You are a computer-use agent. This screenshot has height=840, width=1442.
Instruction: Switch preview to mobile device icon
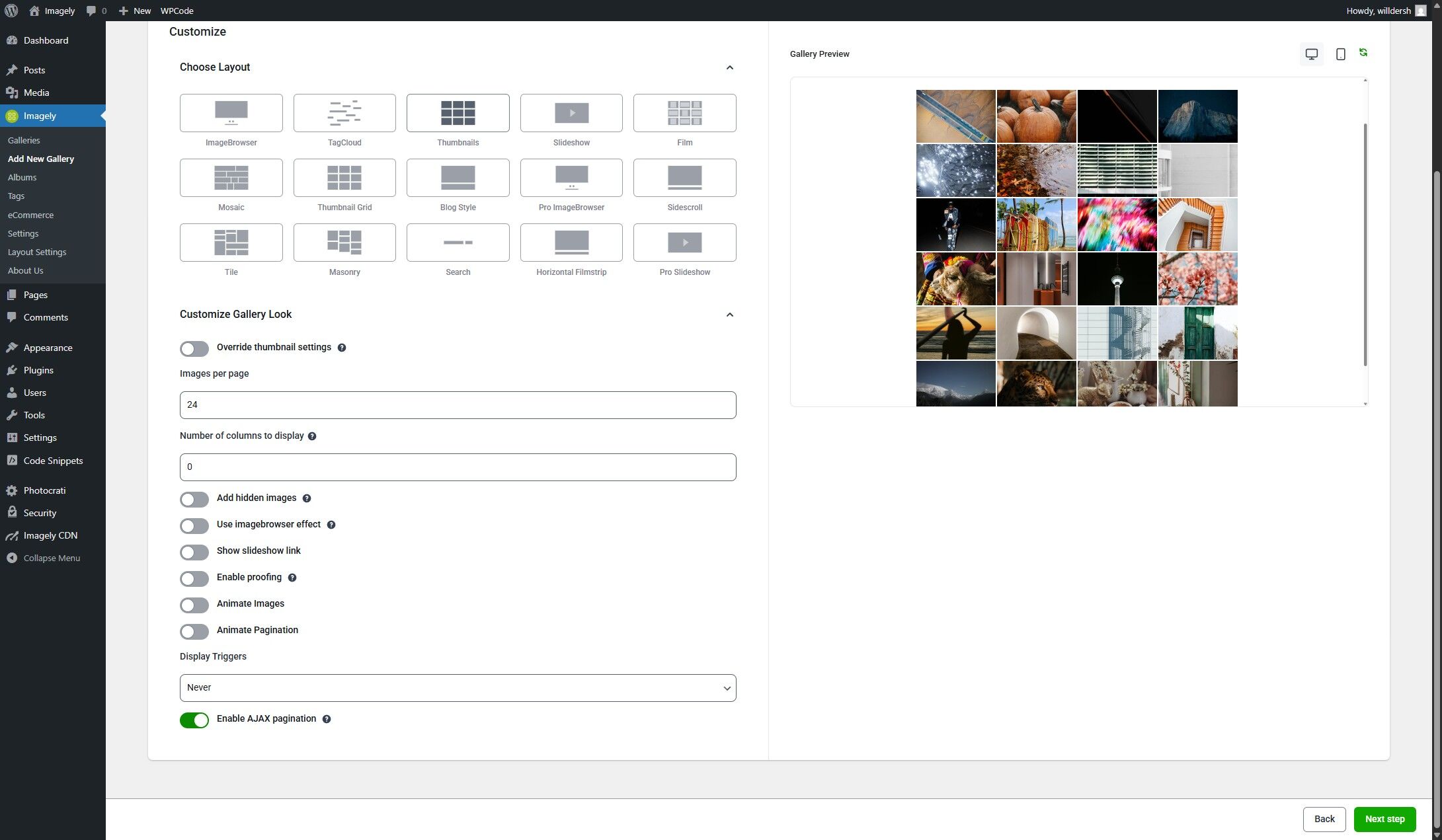click(1340, 54)
